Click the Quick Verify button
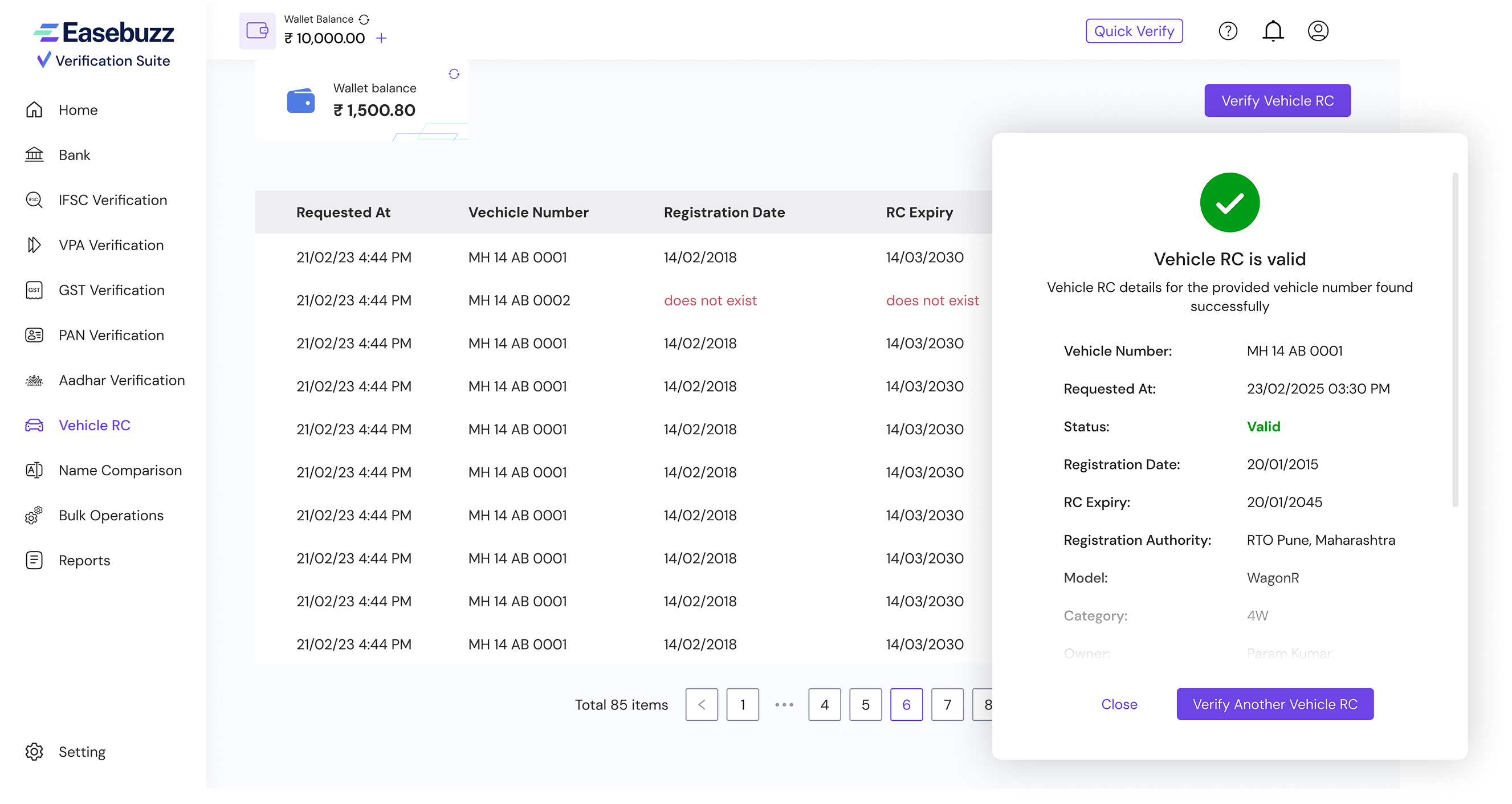Screen dimensions: 1512x804 point(1134,31)
